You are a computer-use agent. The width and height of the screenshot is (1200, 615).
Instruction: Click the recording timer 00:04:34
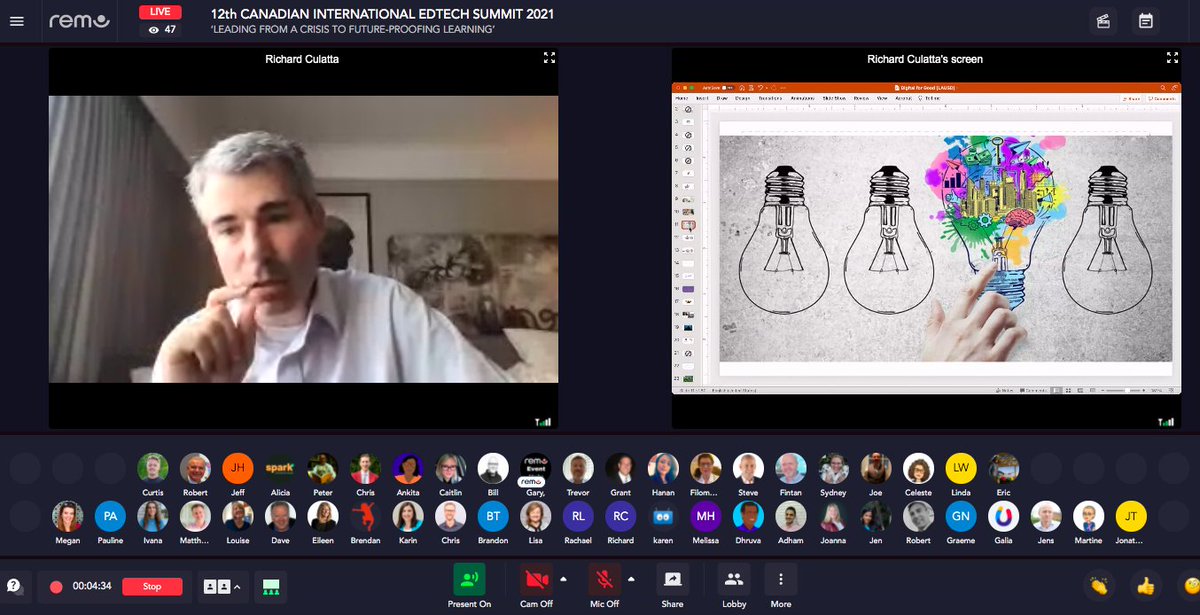(x=92, y=587)
